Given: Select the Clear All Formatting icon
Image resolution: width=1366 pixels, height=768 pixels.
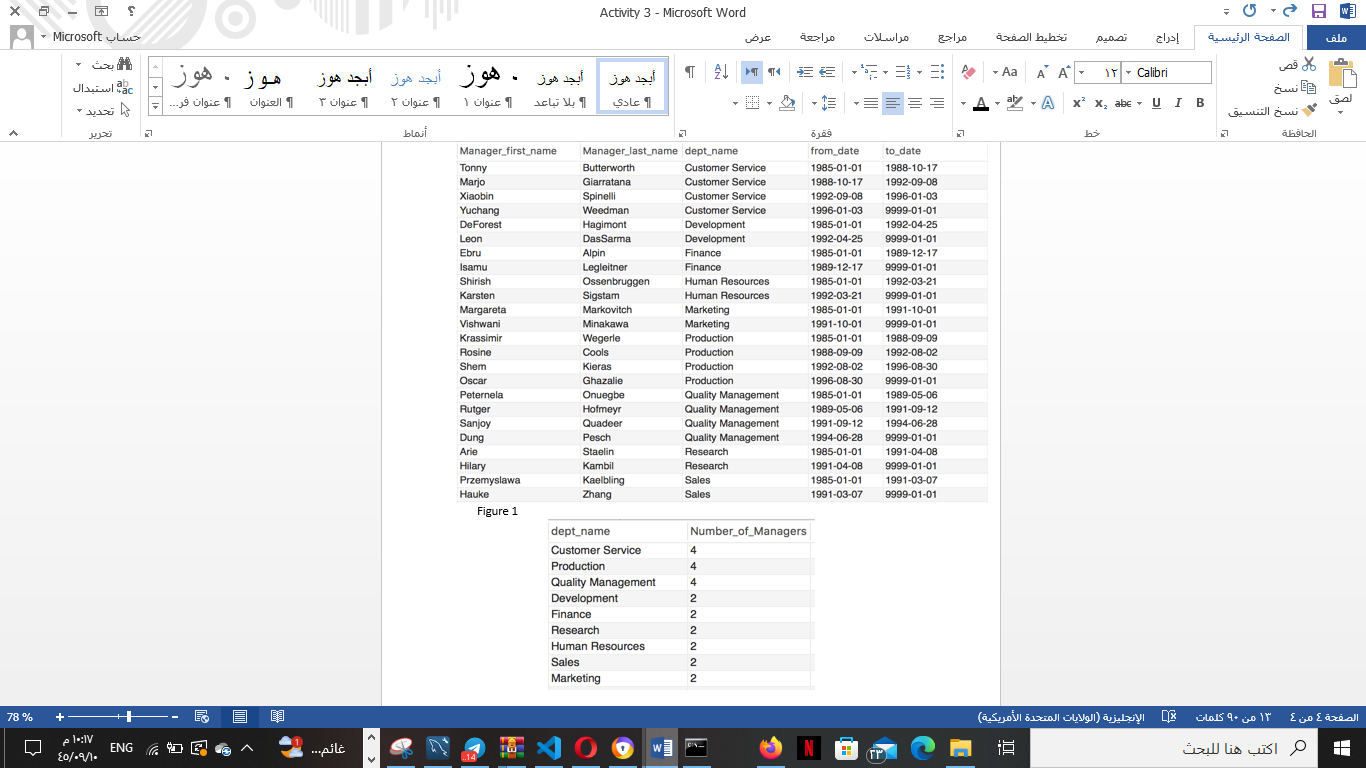Looking at the screenshot, I should [x=969, y=70].
